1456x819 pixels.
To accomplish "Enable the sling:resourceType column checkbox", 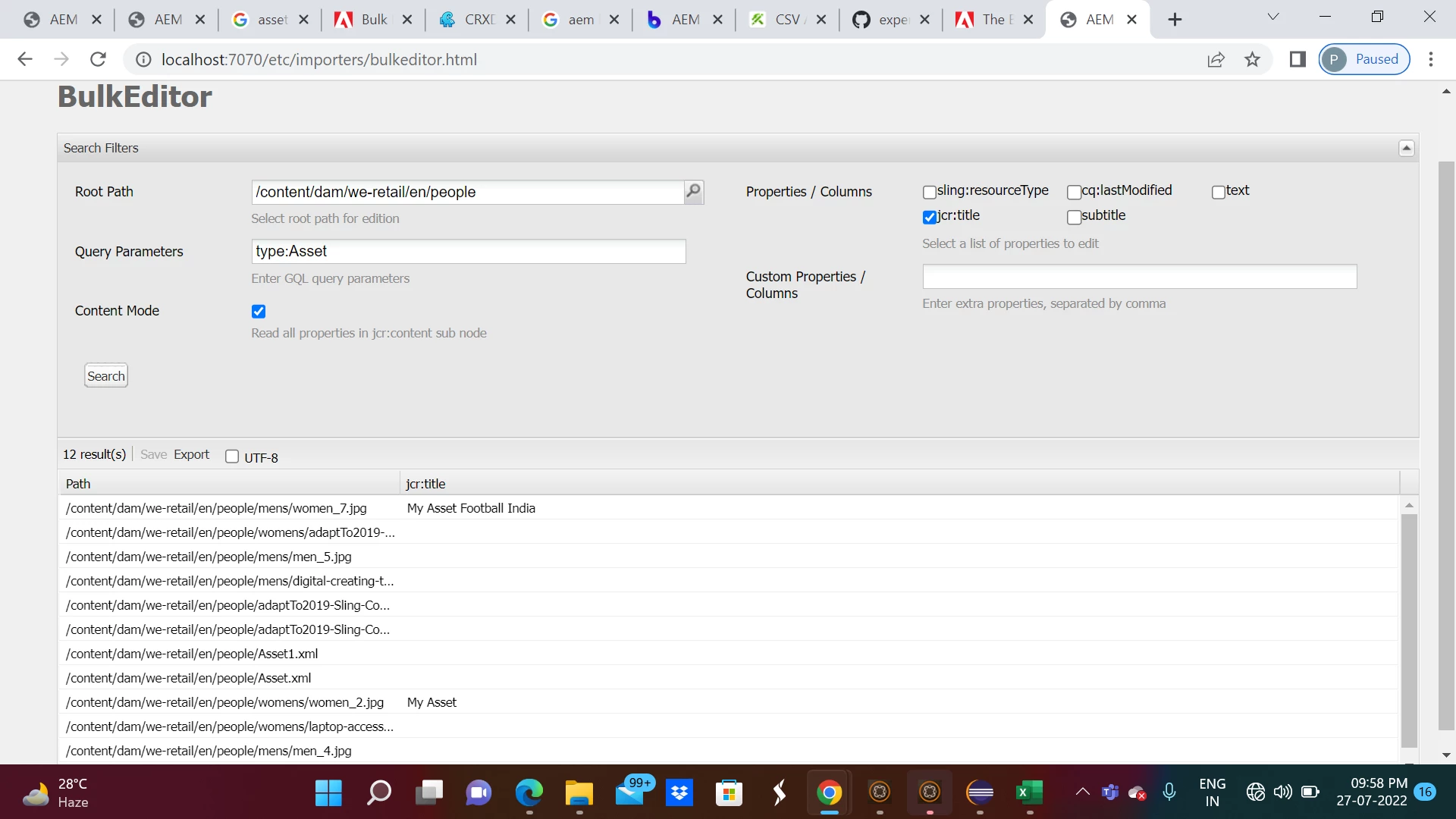I will pyautogui.click(x=930, y=192).
